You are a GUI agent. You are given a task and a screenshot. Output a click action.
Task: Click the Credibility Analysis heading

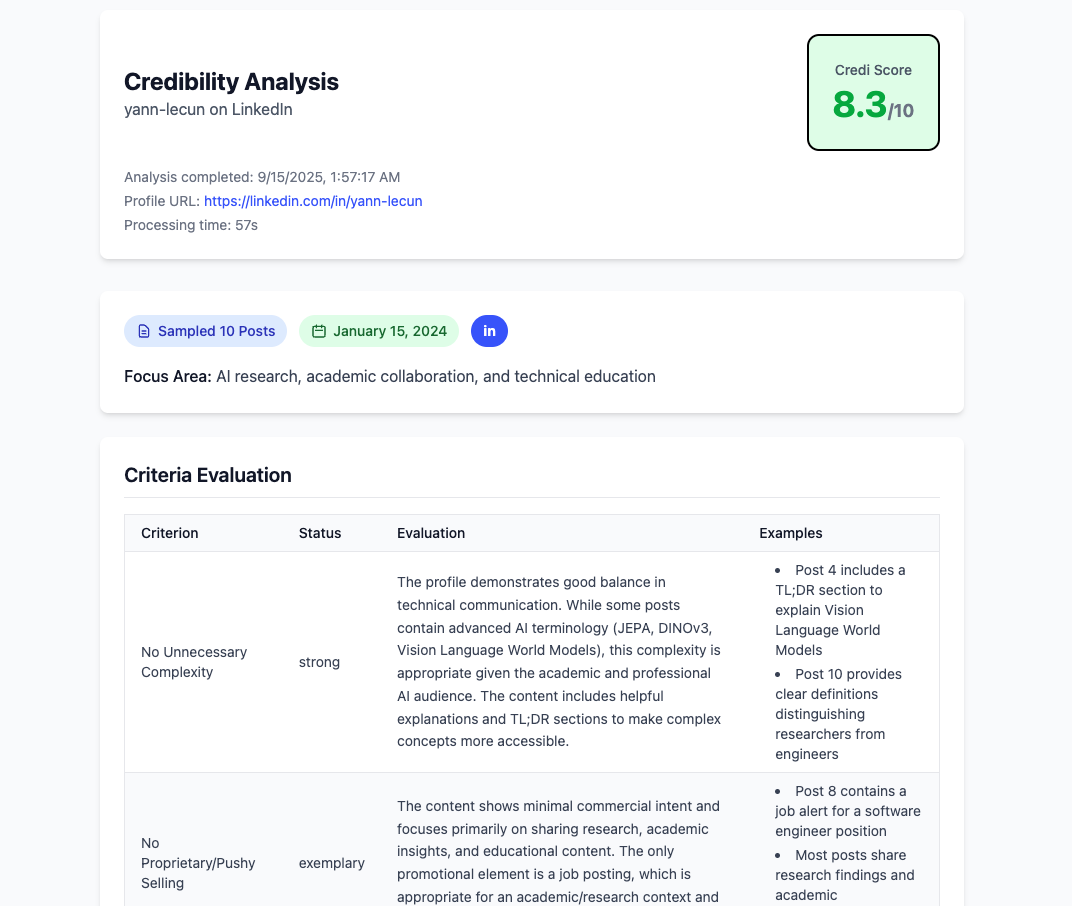pos(231,81)
